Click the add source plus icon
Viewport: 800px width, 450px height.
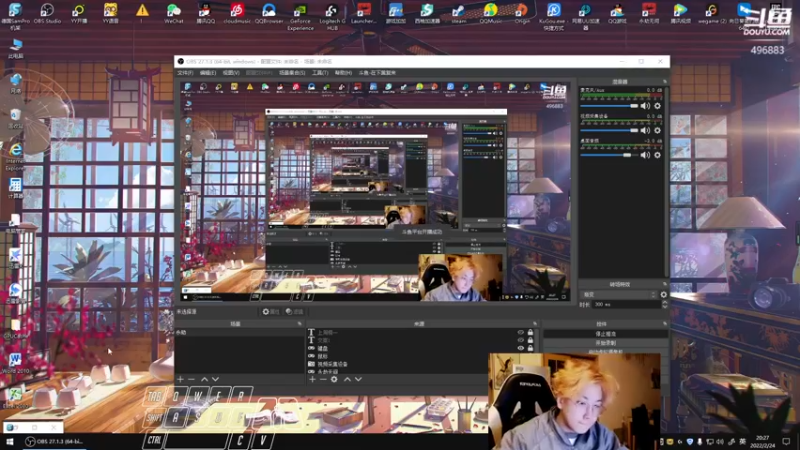pos(312,379)
